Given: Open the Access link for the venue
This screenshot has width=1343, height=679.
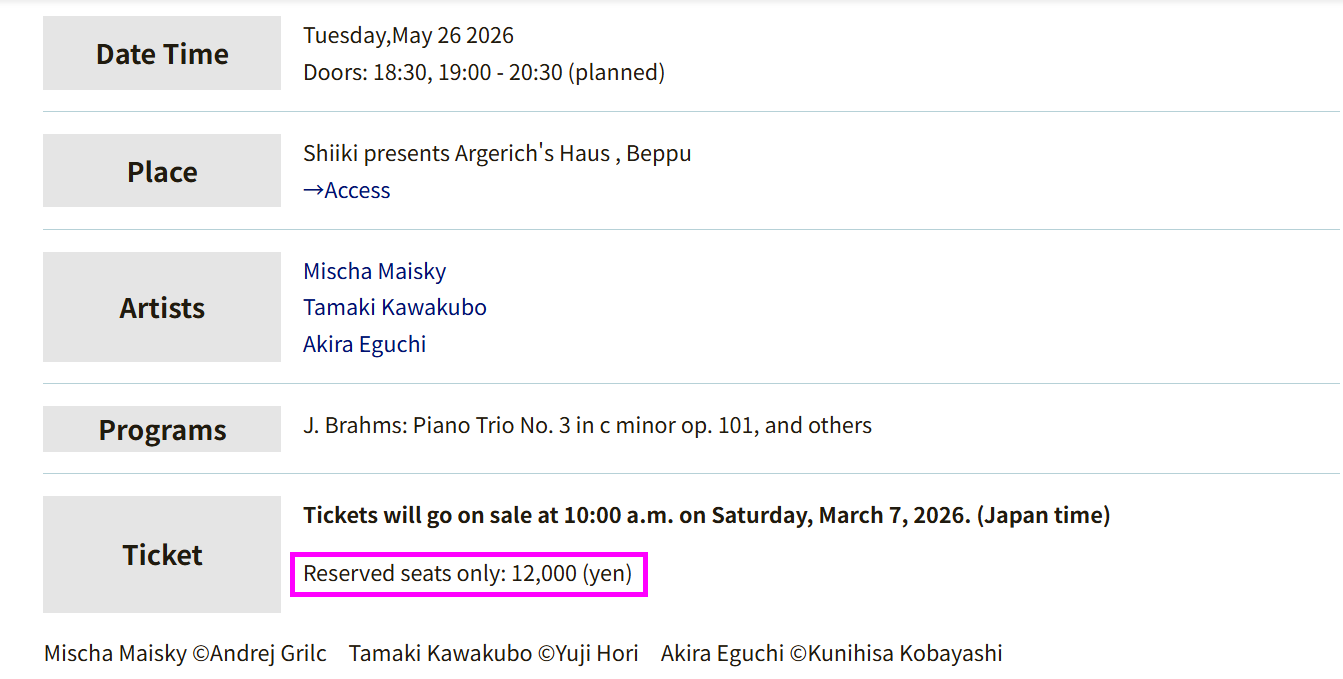Looking at the screenshot, I should coord(357,190).
